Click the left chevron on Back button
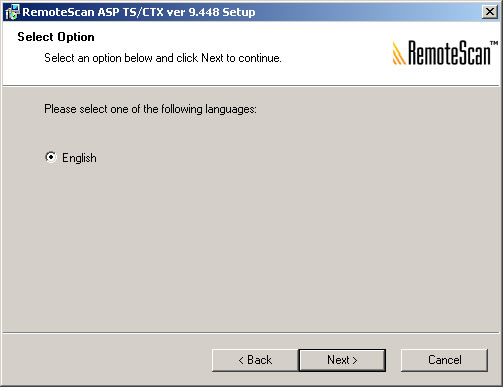The height and width of the screenshot is (387, 503). pyautogui.click(x=241, y=360)
